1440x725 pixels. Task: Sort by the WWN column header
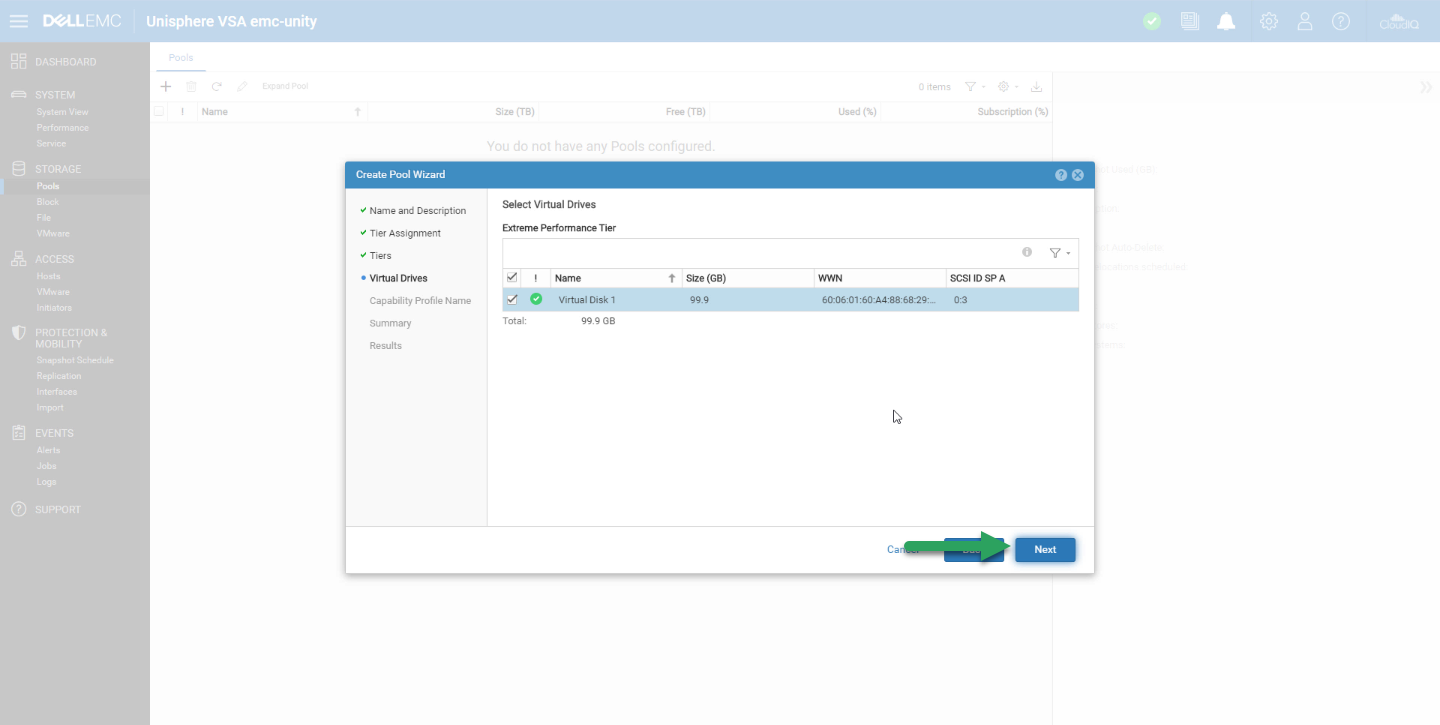click(880, 278)
